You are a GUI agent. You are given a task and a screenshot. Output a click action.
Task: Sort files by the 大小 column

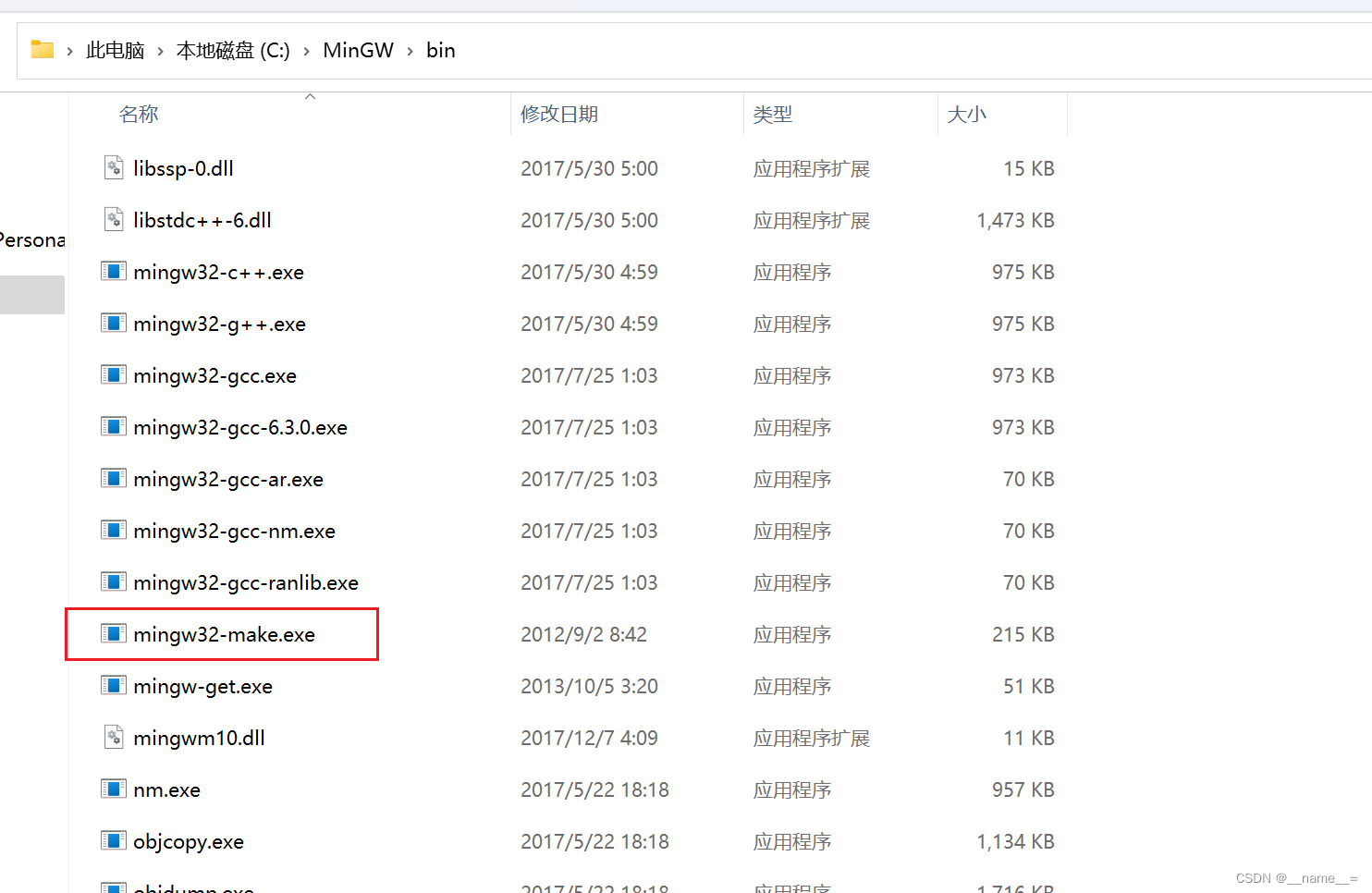click(x=966, y=114)
